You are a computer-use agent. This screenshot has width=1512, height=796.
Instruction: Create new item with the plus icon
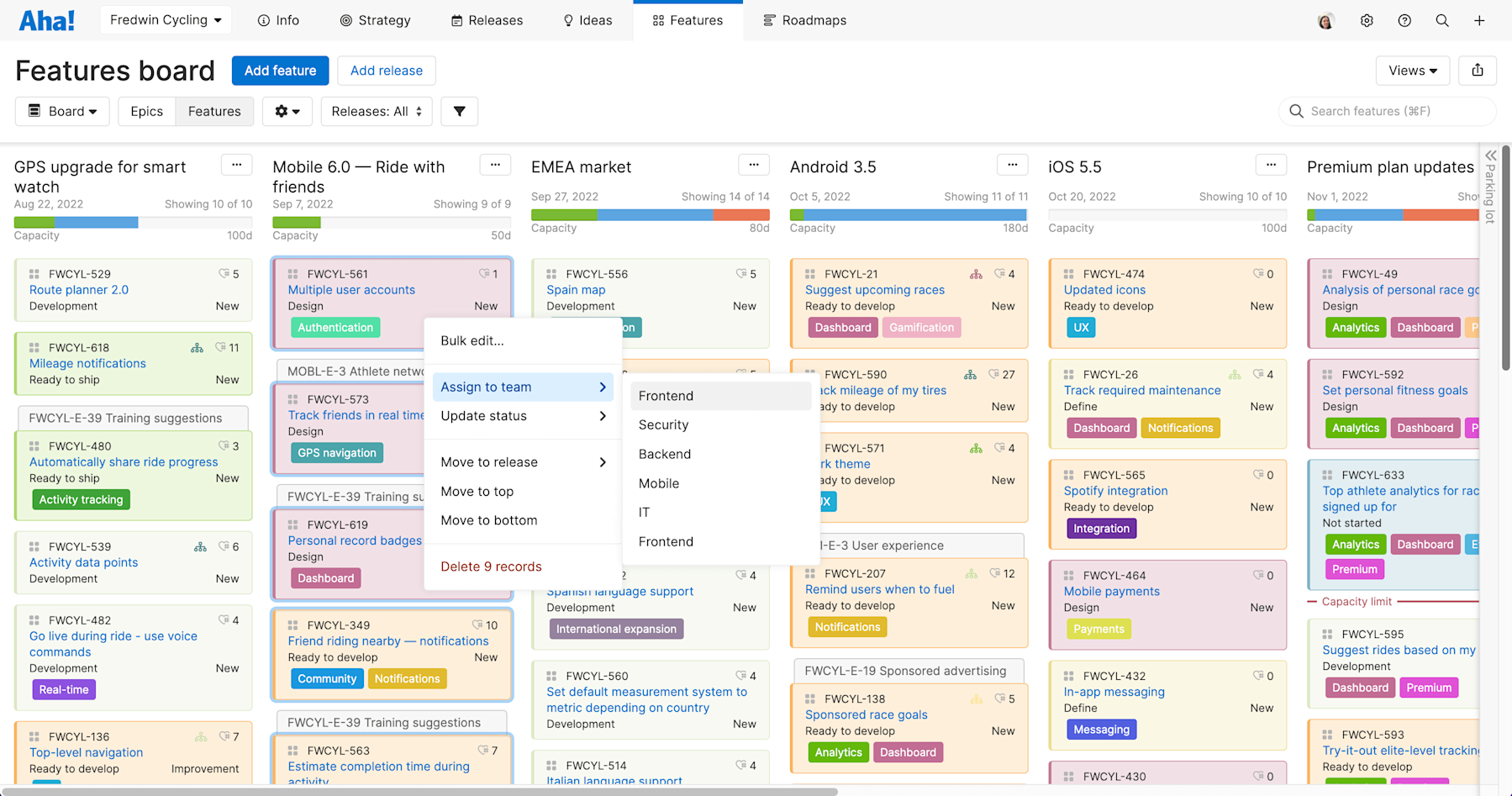tap(1480, 20)
